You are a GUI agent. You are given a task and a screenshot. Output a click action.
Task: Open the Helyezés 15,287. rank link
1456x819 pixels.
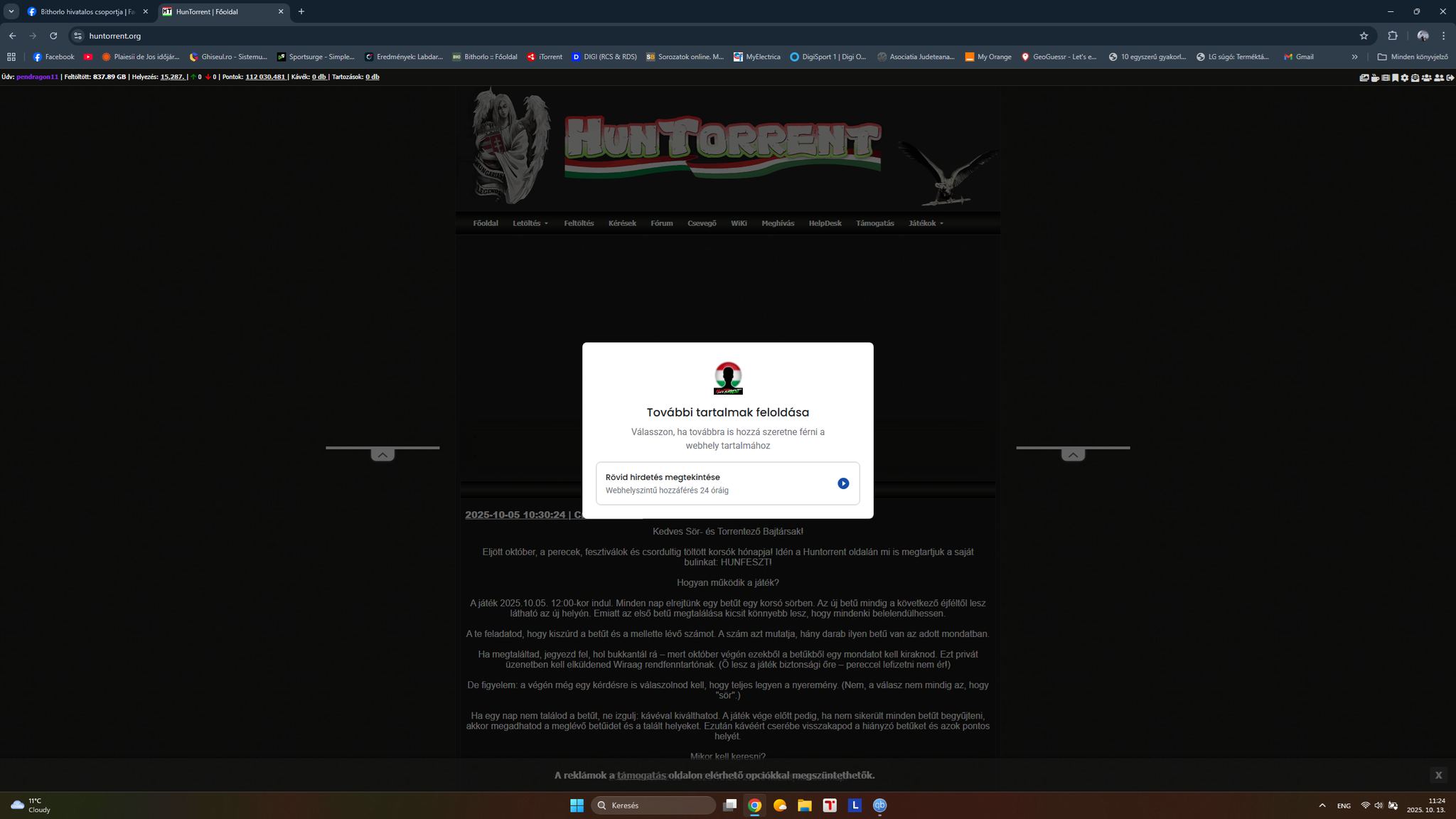173,77
